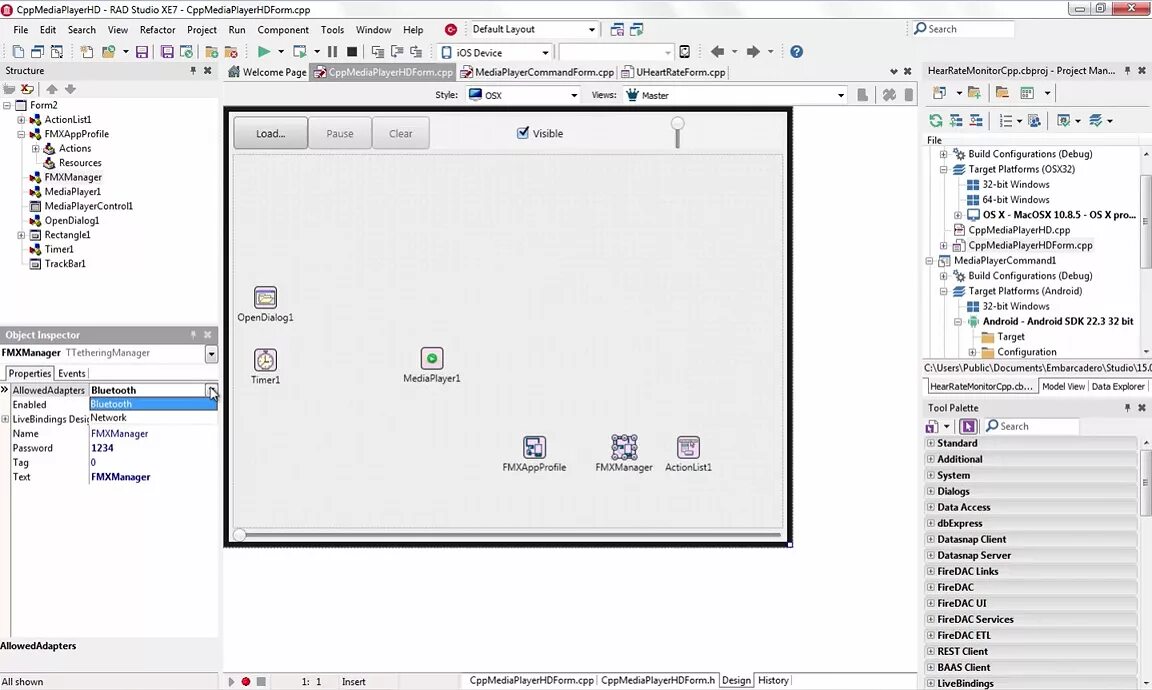The width and height of the screenshot is (1152, 690).
Task: Click the Save All toolbar icon
Action: pos(167,51)
